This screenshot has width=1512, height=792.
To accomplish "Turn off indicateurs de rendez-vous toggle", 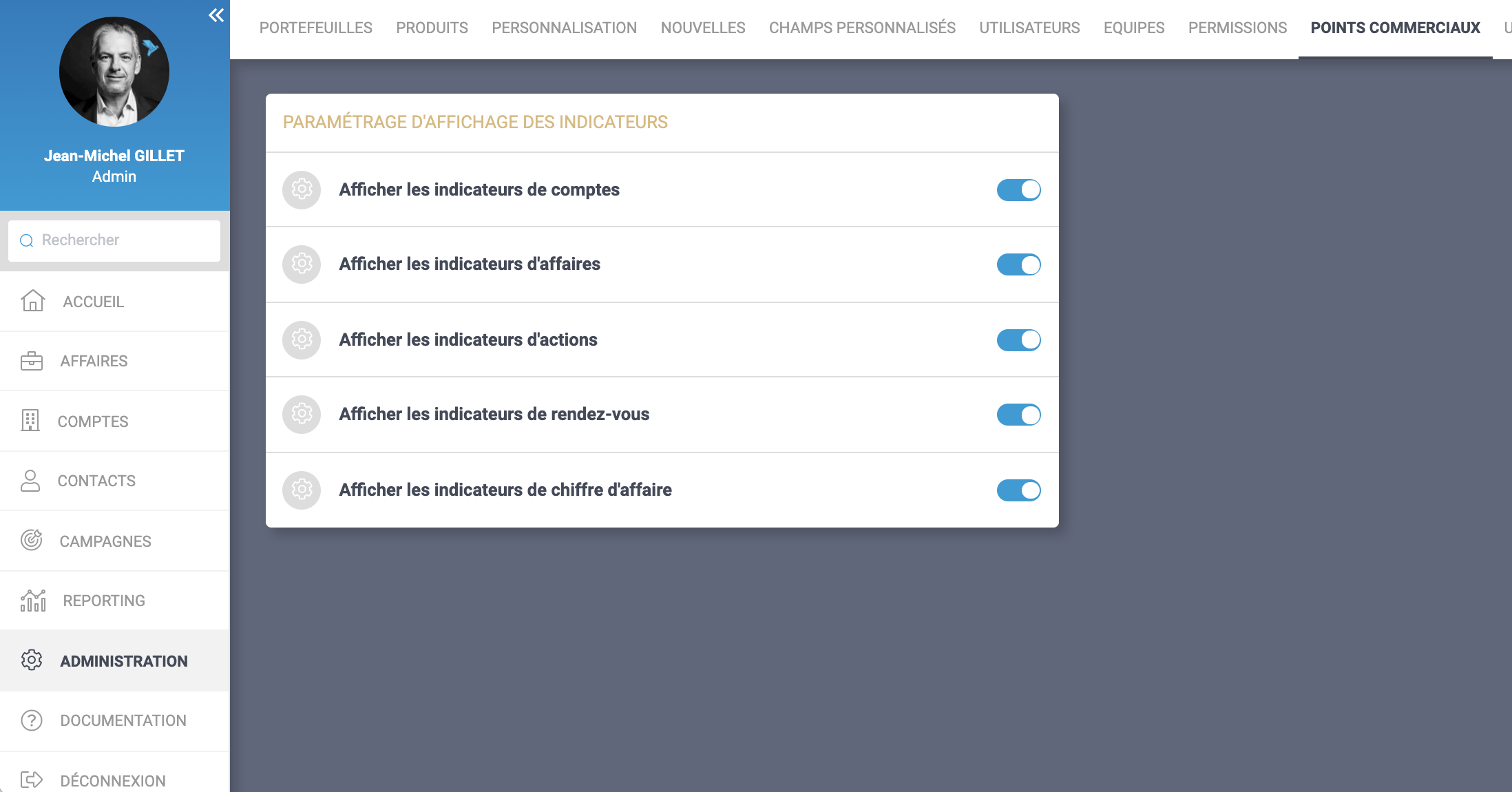I will [1018, 415].
